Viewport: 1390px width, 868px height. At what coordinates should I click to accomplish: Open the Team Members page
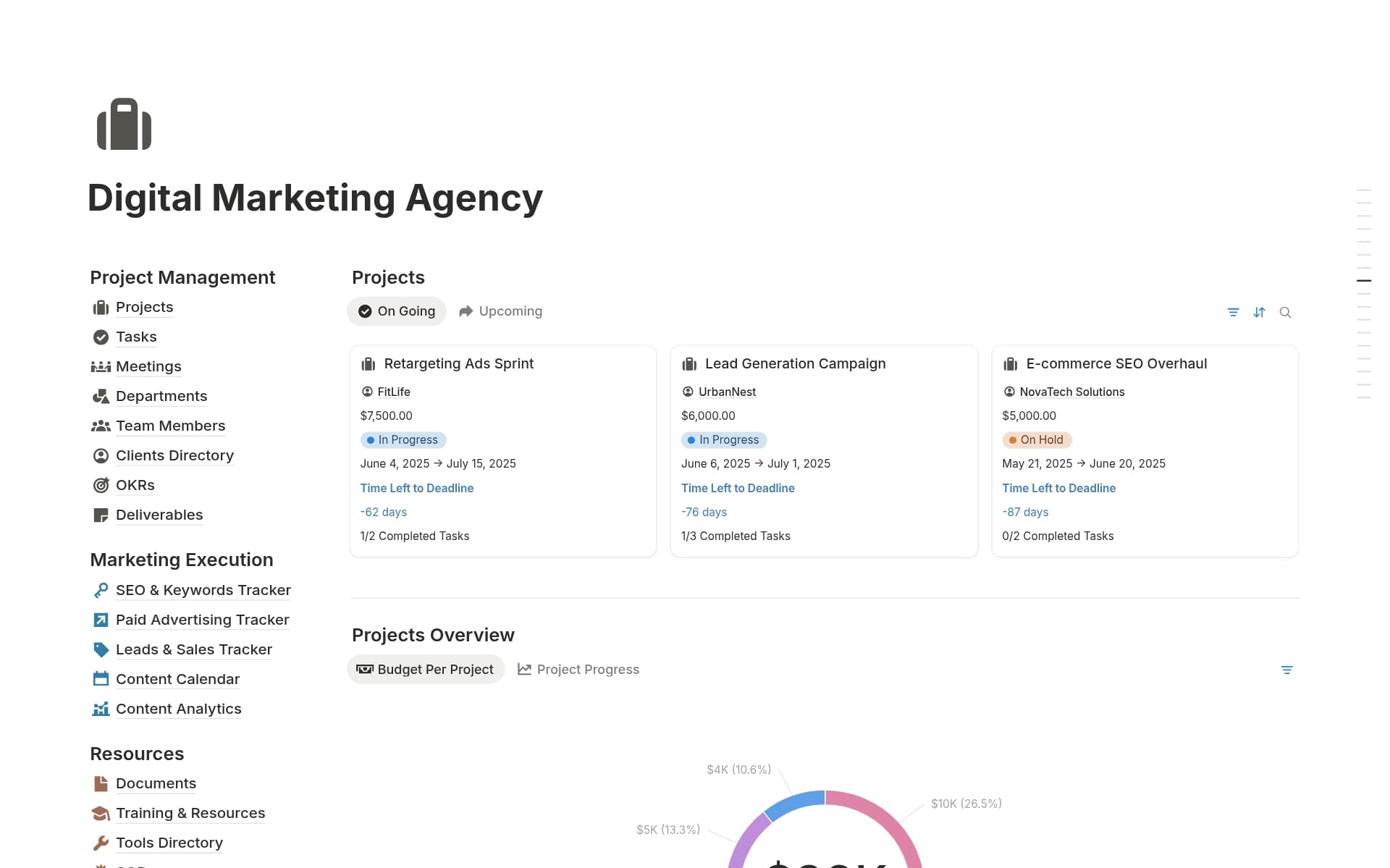coord(170,426)
